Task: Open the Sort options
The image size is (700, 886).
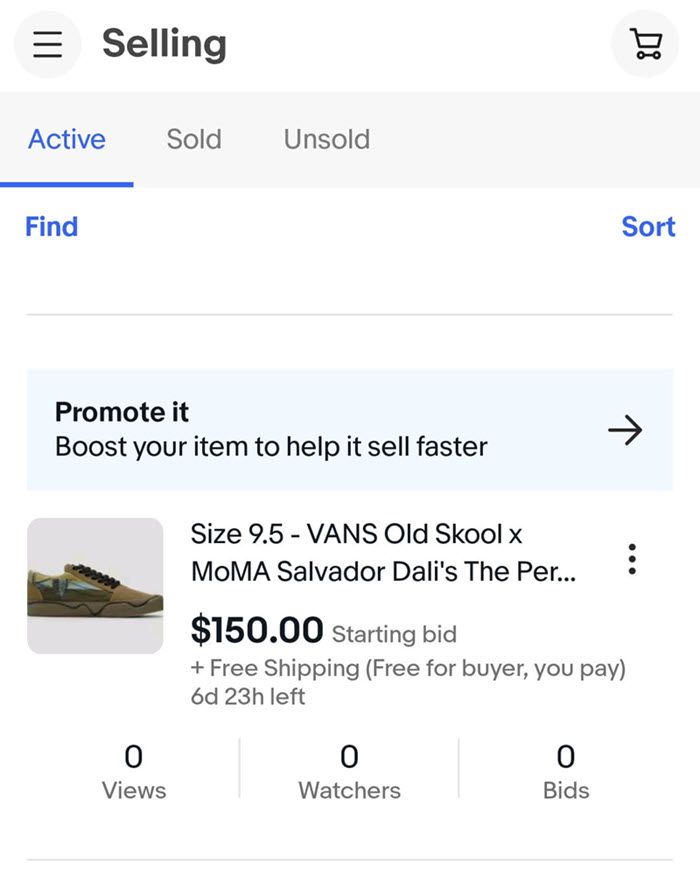Action: tap(648, 227)
